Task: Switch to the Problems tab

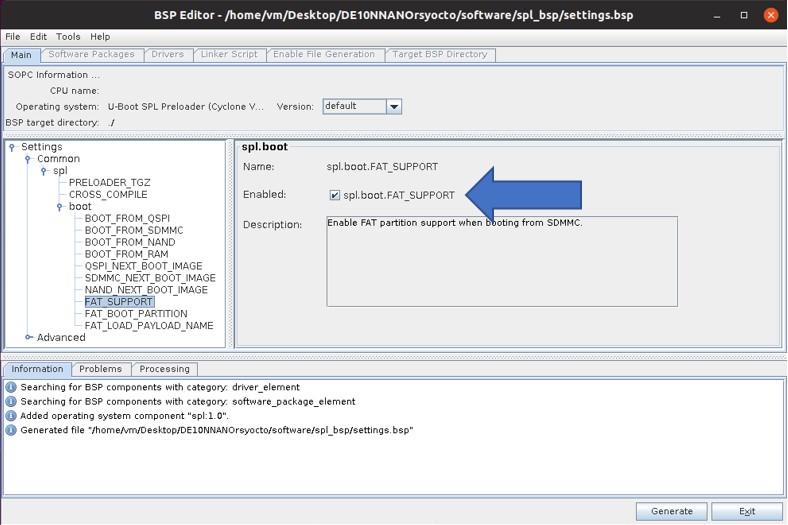Action: pos(100,369)
